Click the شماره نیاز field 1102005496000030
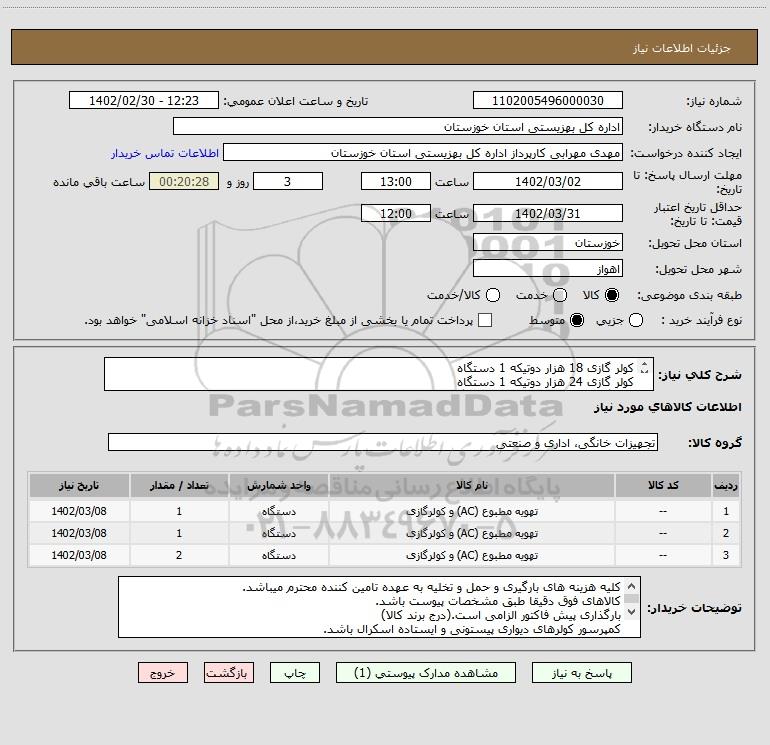Screen dimensions: 770x745 point(548,100)
